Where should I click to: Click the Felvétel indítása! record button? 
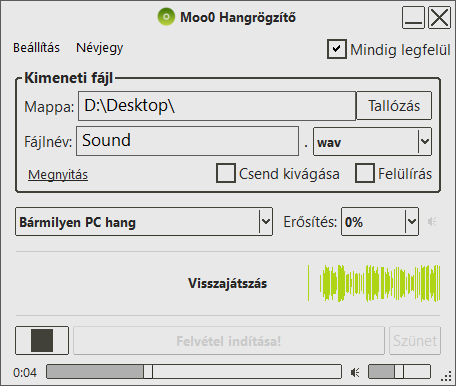click(229, 341)
